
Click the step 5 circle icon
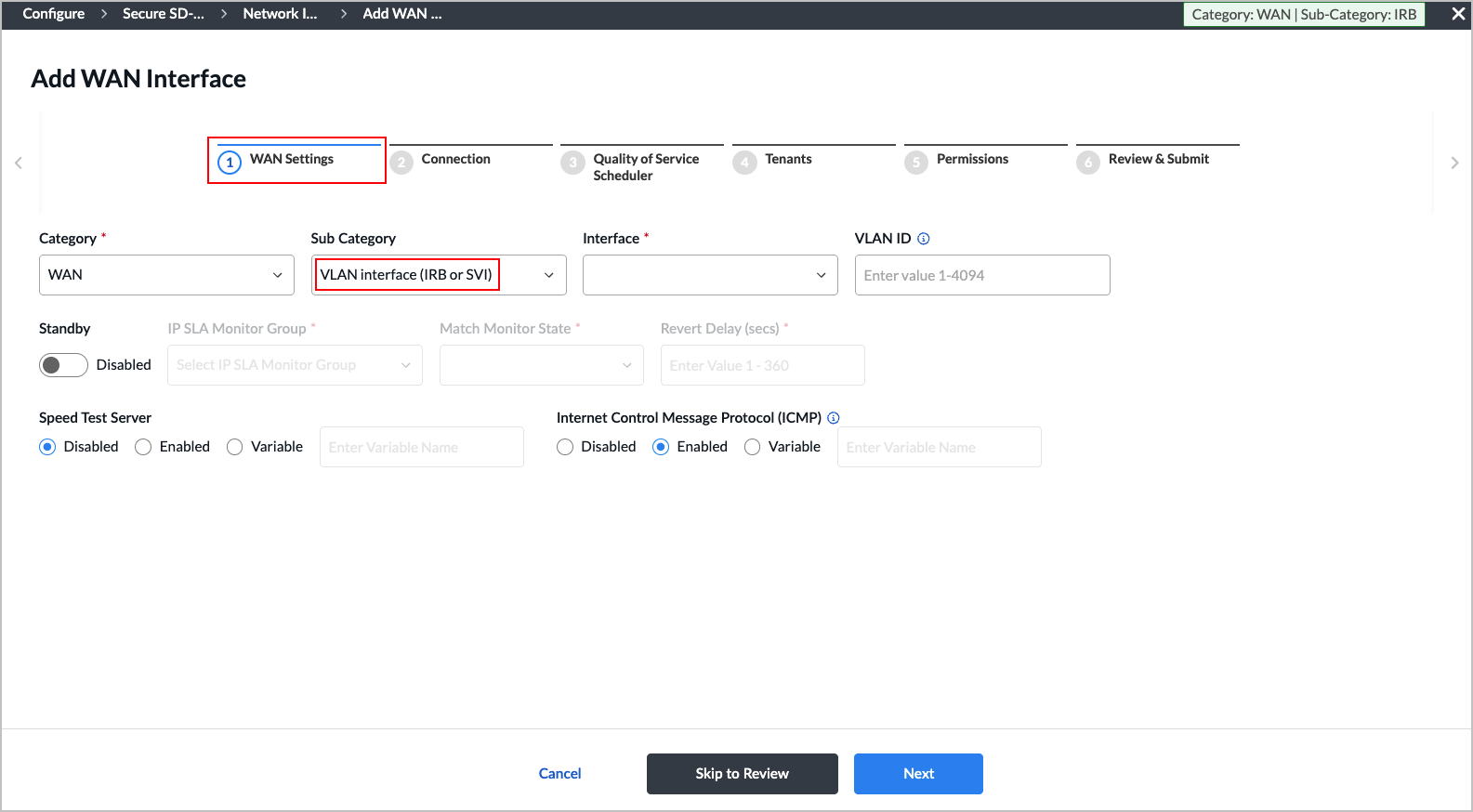pyautogui.click(x=916, y=163)
